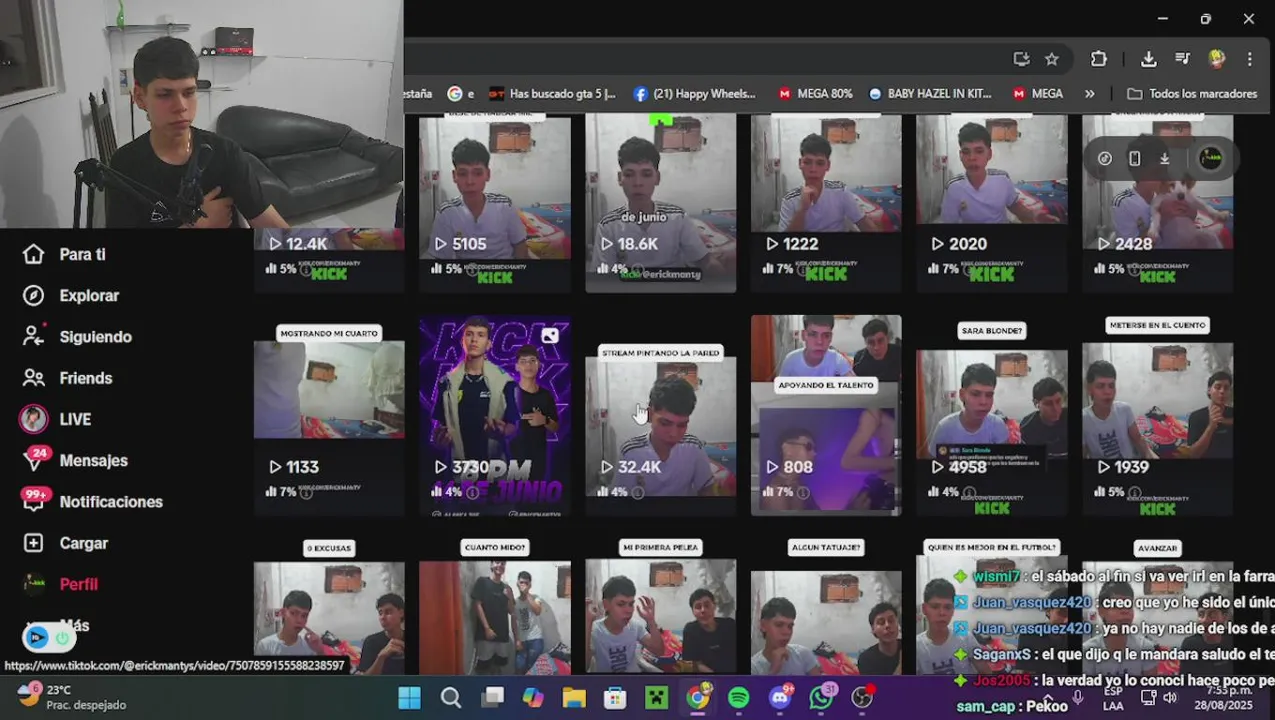Open the Friends section

(68, 378)
